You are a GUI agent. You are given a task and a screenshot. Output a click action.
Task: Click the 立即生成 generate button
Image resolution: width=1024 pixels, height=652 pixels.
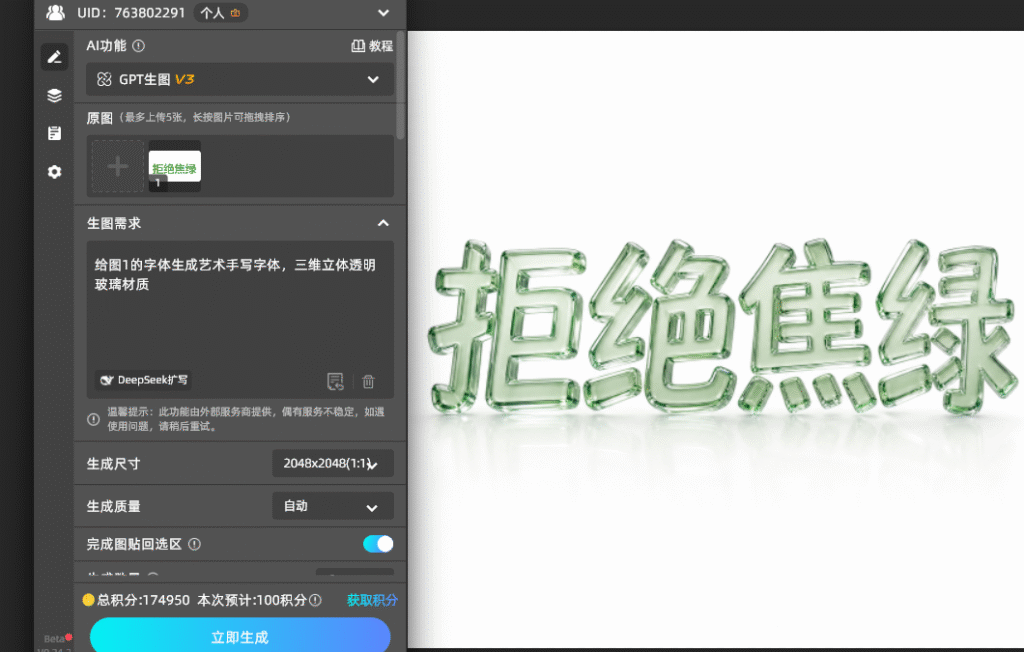pyautogui.click(x=240, y=636)
